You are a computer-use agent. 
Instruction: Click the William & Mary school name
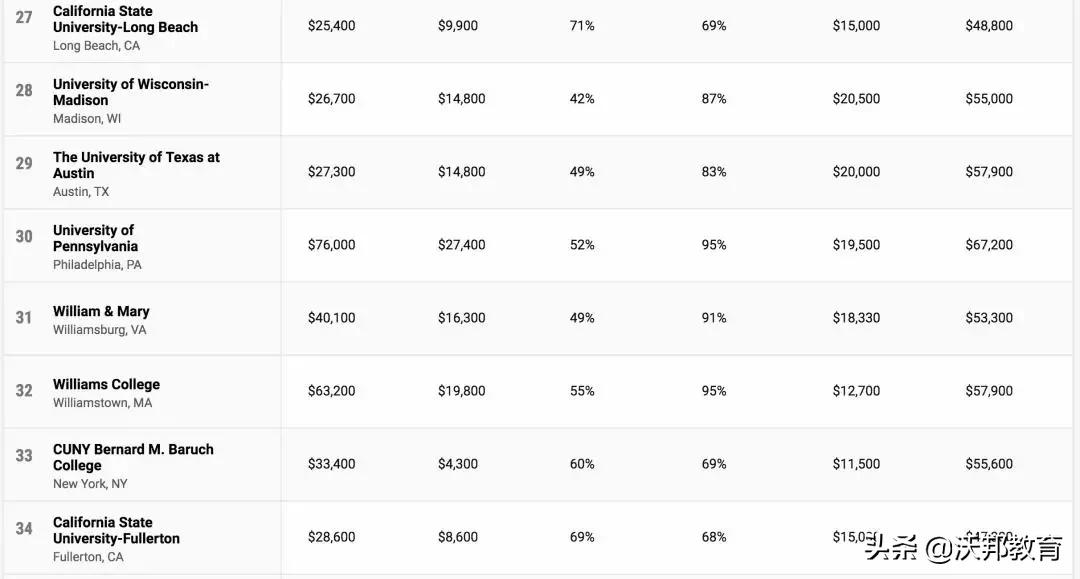(101, 311)
